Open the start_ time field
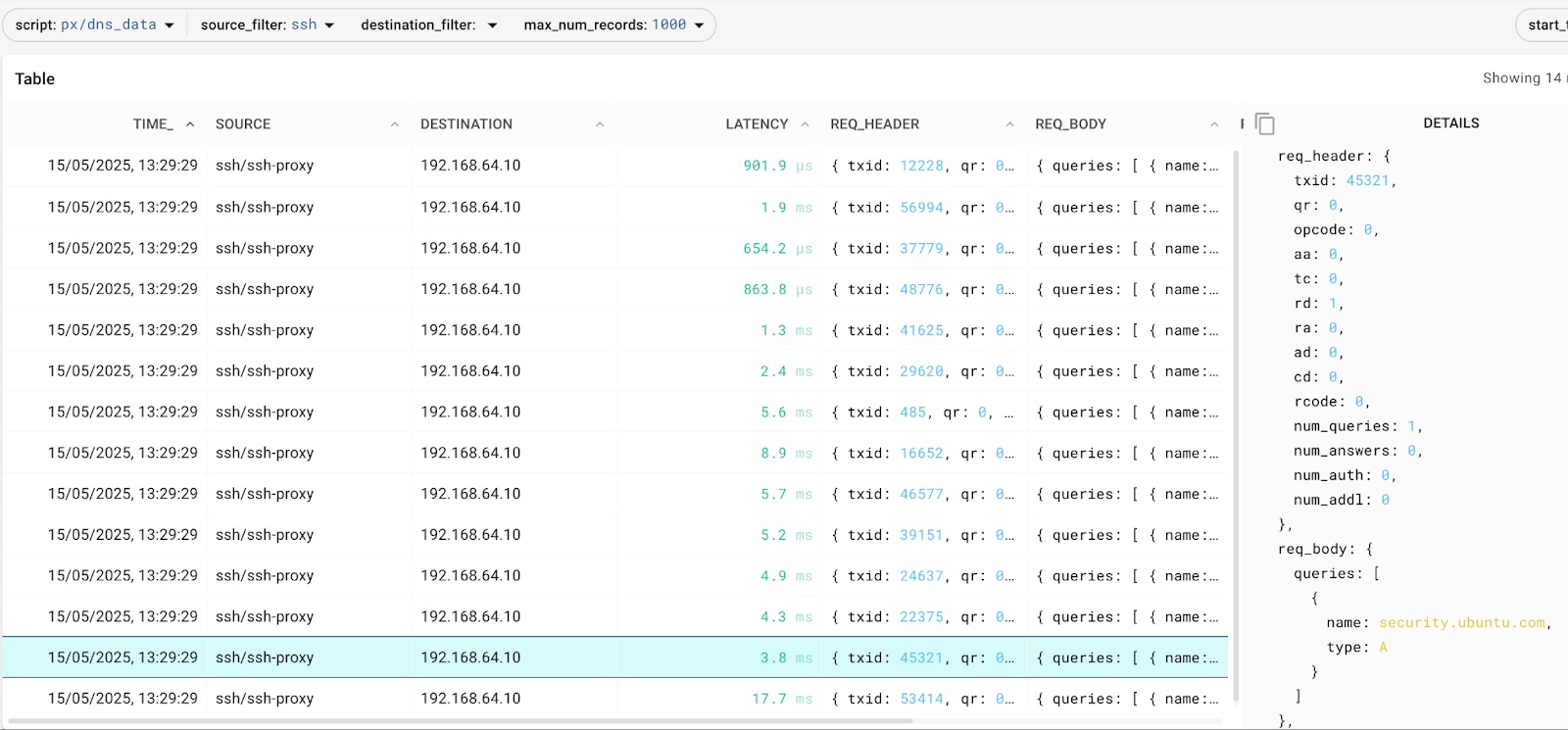 [x=1543, y=24]
